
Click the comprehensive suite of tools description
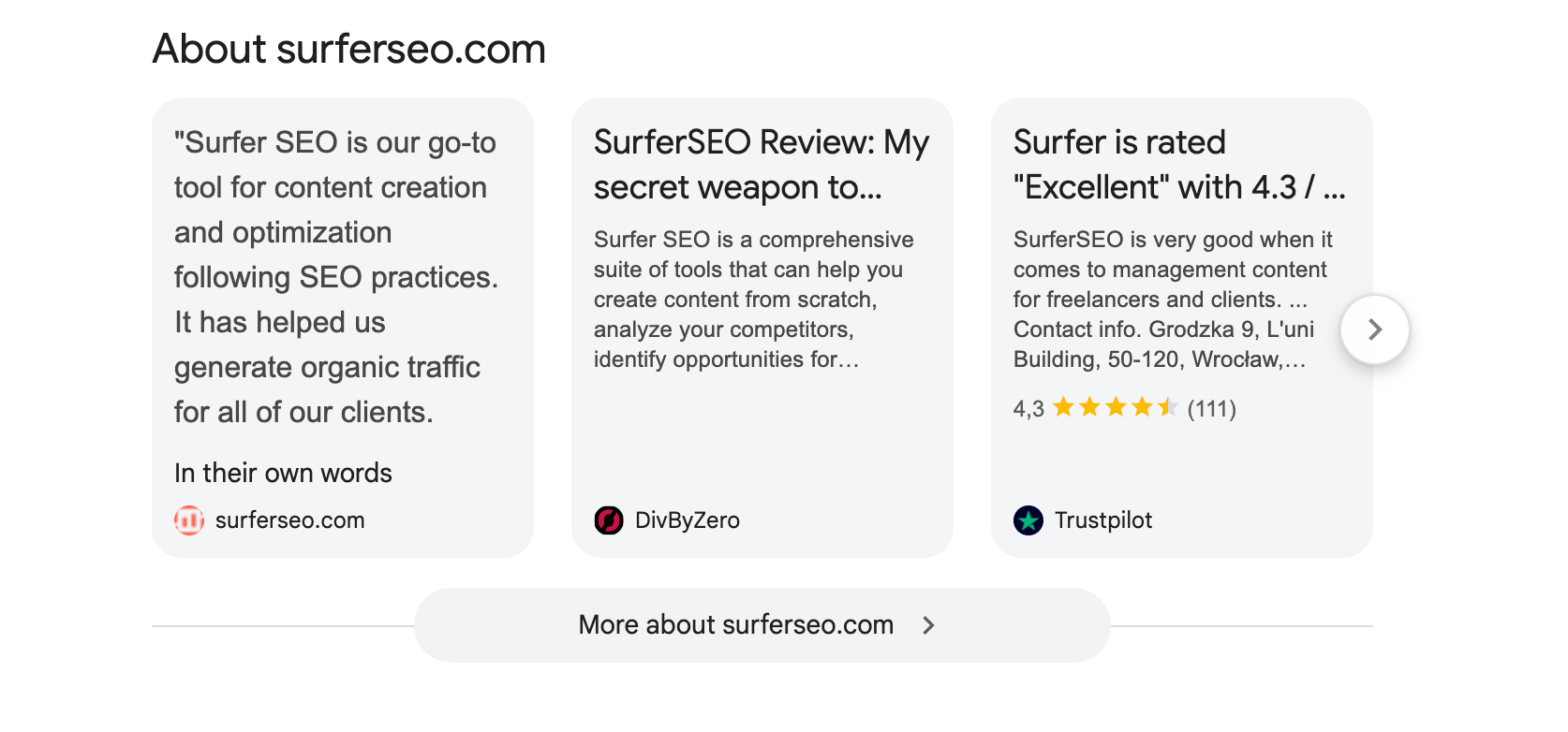pos(753,300)
